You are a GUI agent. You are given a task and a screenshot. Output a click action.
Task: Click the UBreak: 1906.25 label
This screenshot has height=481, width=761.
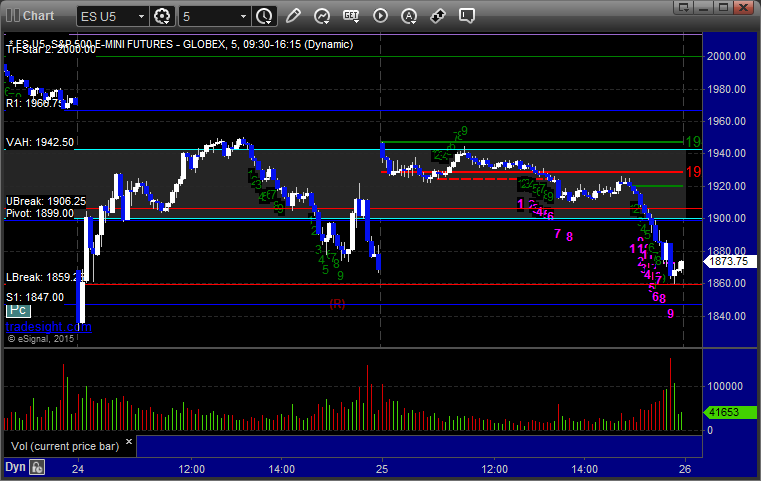click(x=46, y=201)
